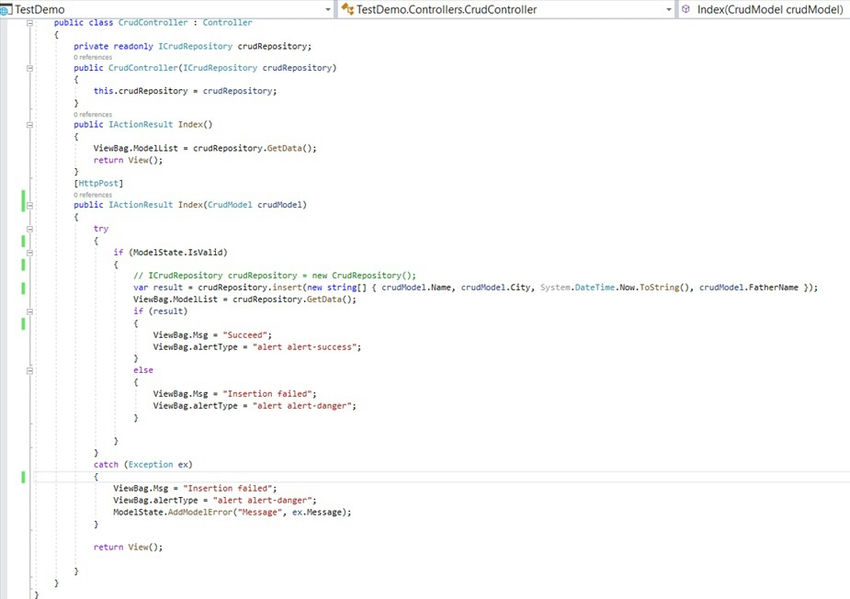Click crudModel.Name in the string array
Screen dimensions: 850x599
pos(416,287)
